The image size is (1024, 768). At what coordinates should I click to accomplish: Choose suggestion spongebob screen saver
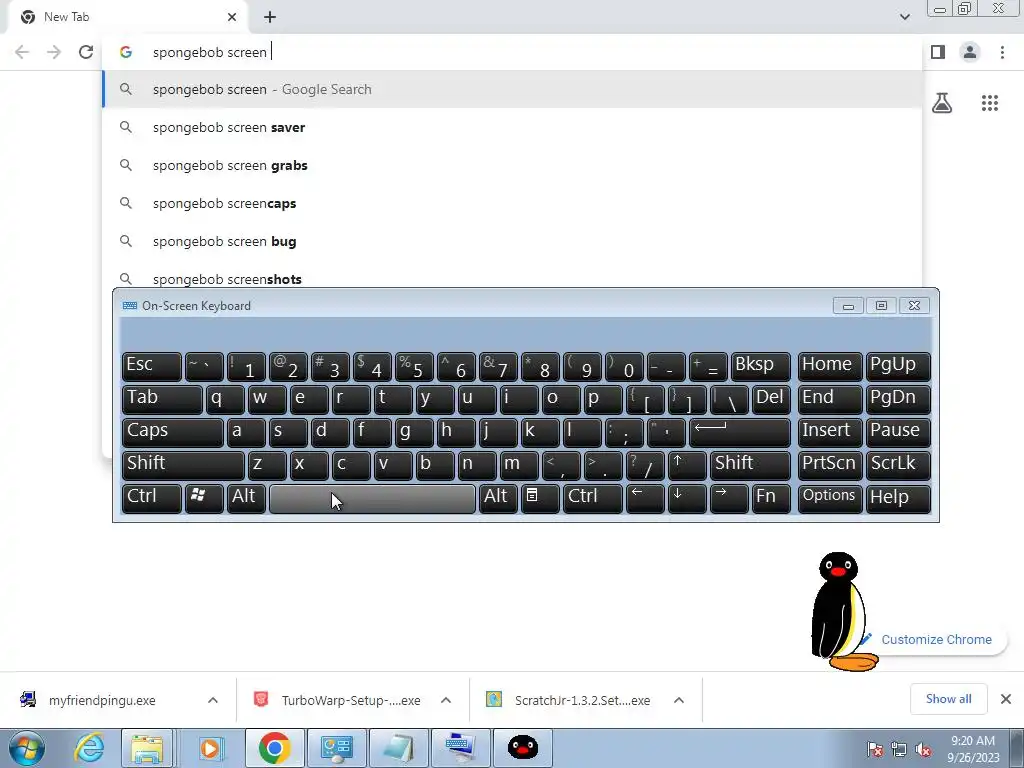pos(512,127)
